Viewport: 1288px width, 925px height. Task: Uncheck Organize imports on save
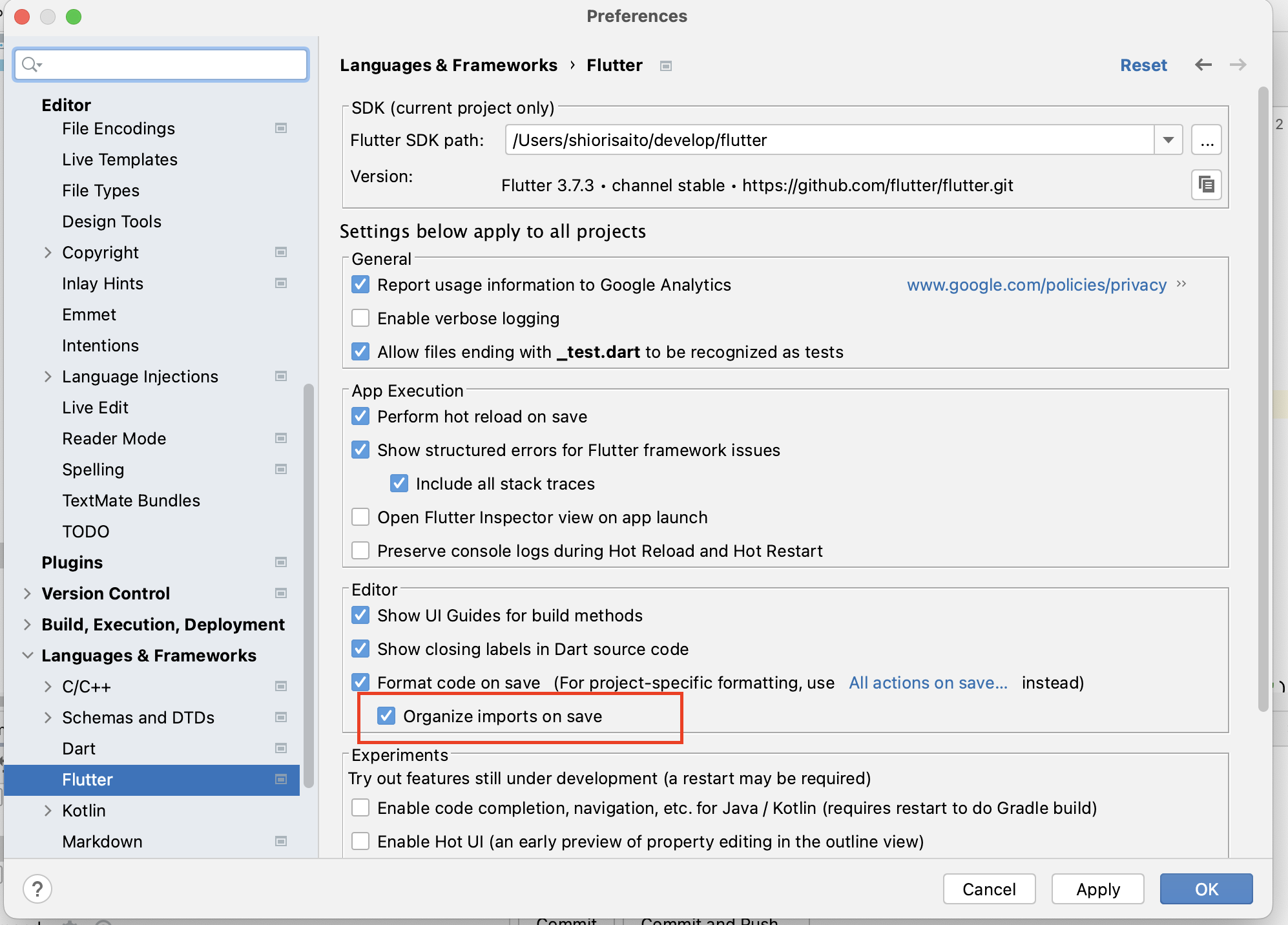pos(386,716)
